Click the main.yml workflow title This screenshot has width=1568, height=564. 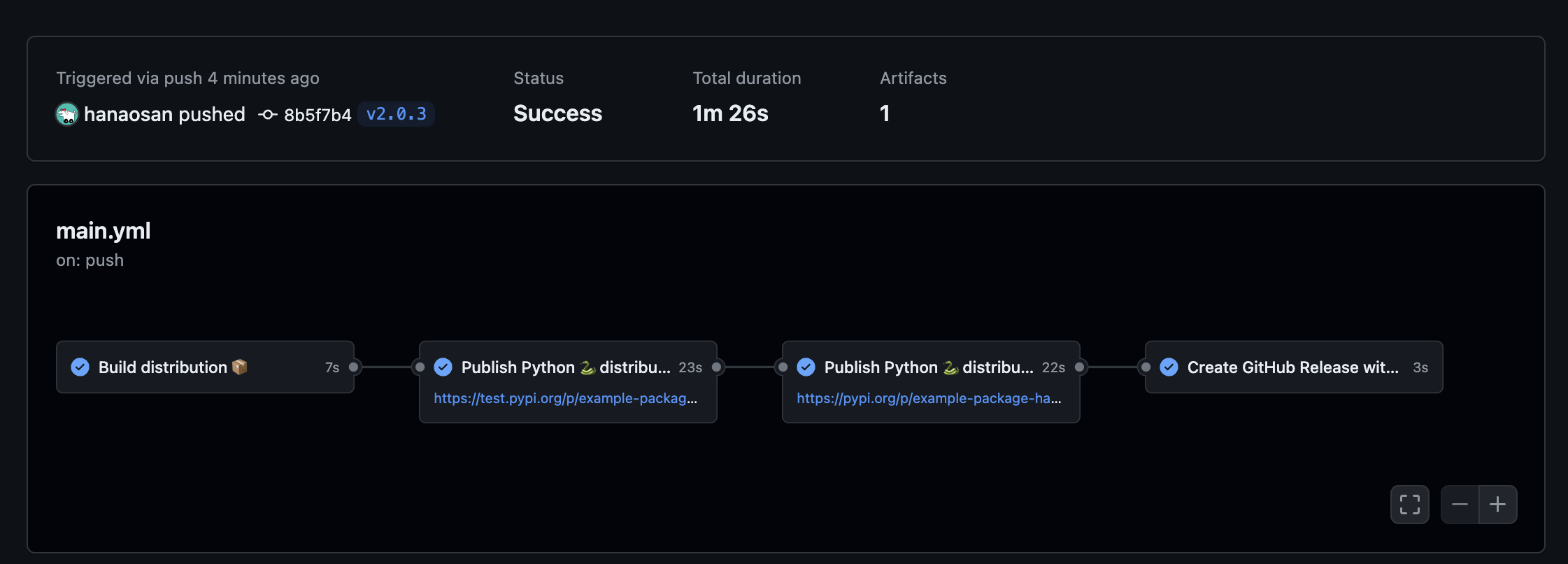104,231
